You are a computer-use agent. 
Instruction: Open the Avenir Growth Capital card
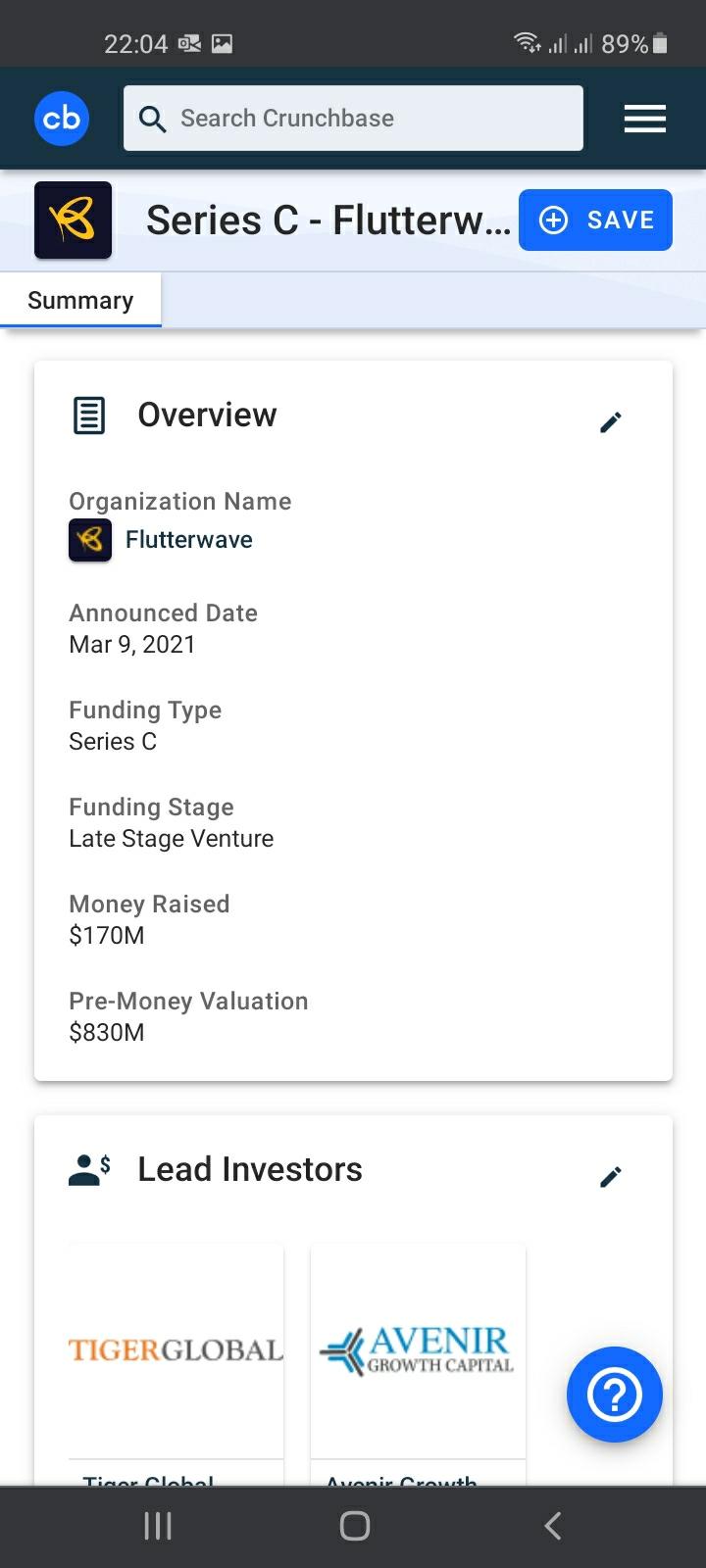[419, 1352]
